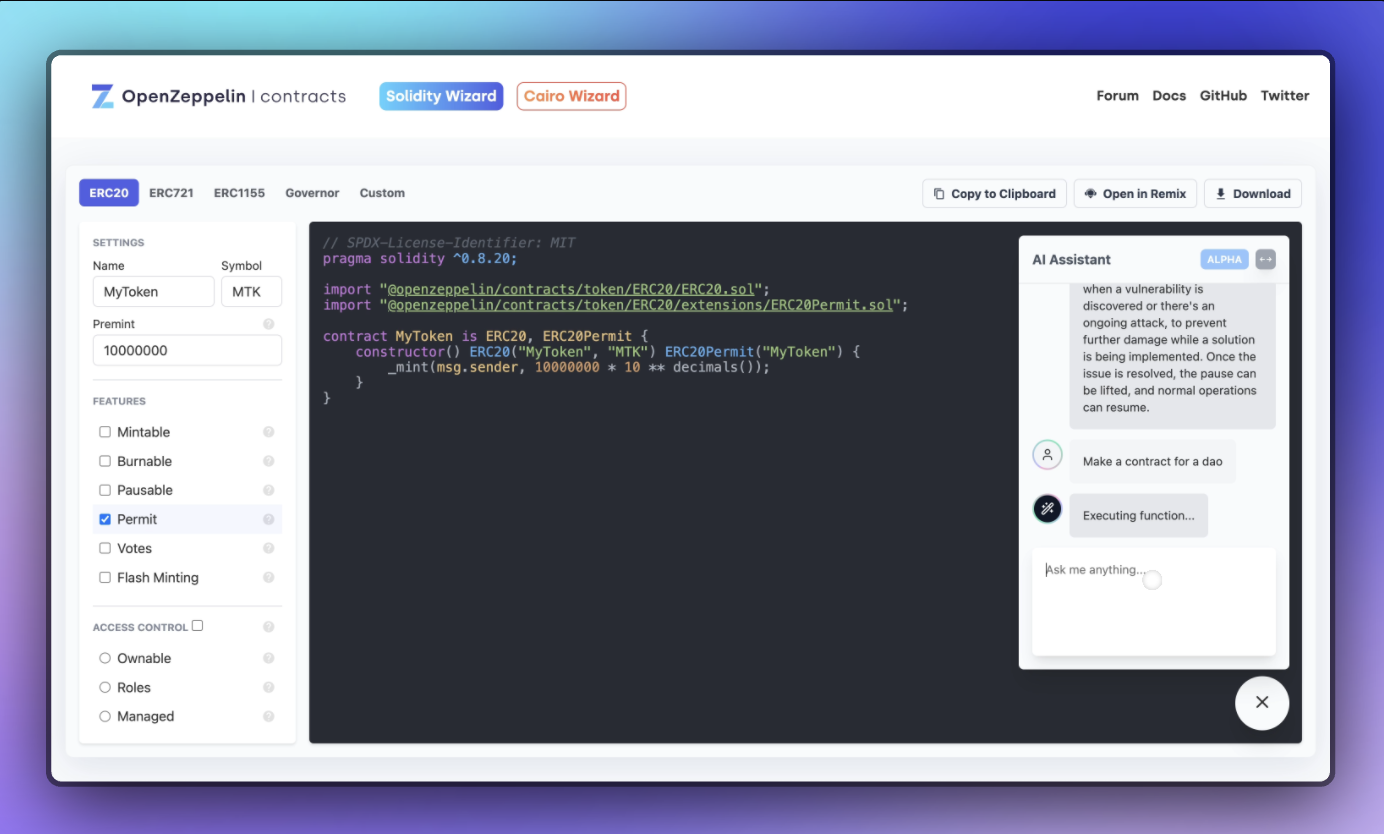This screenshot has height=834, width=1384.
Task: Click the Name input field
Action: pos(154,292)
